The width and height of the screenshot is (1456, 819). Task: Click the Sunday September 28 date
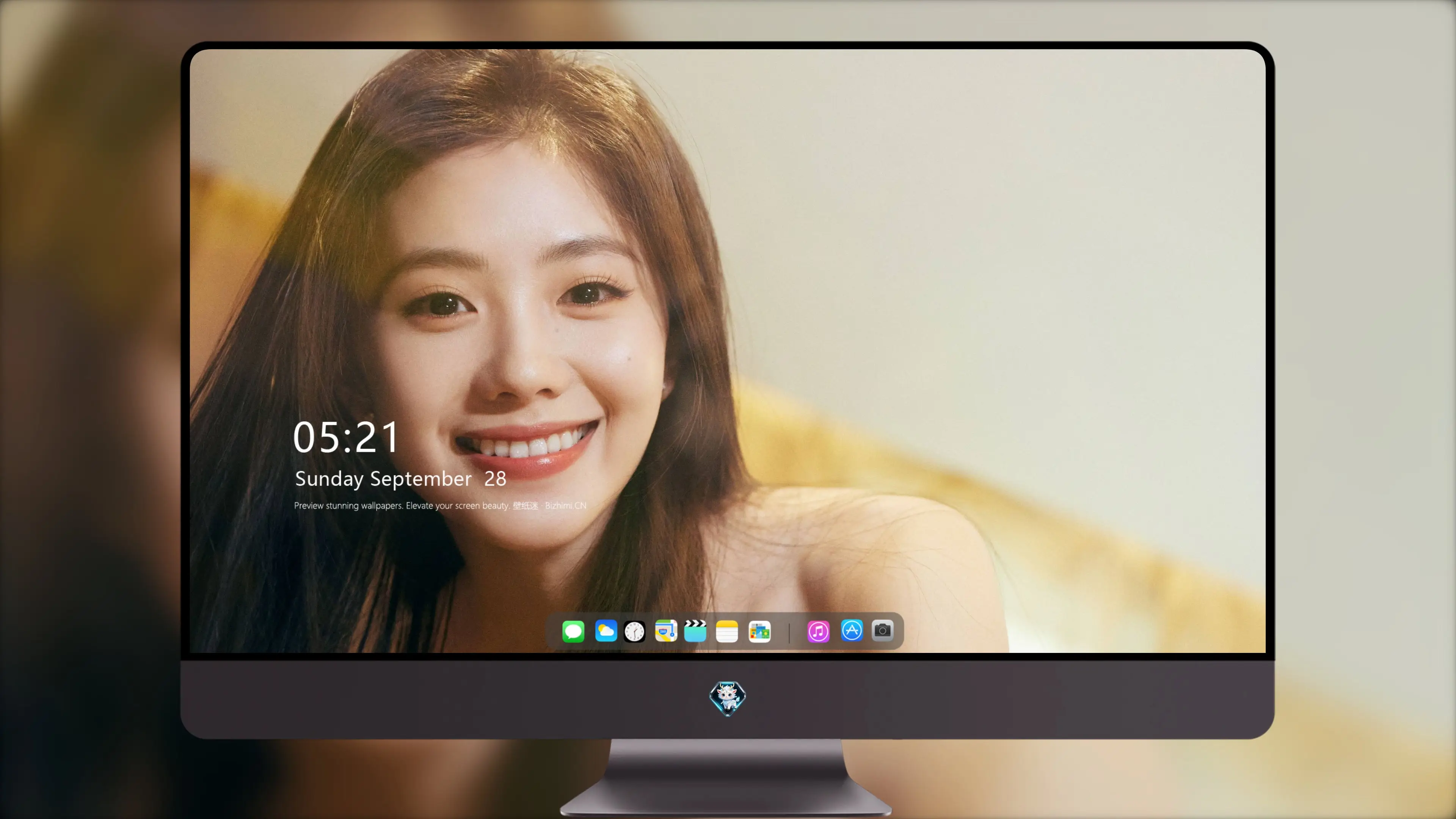(x=401, y=479)
